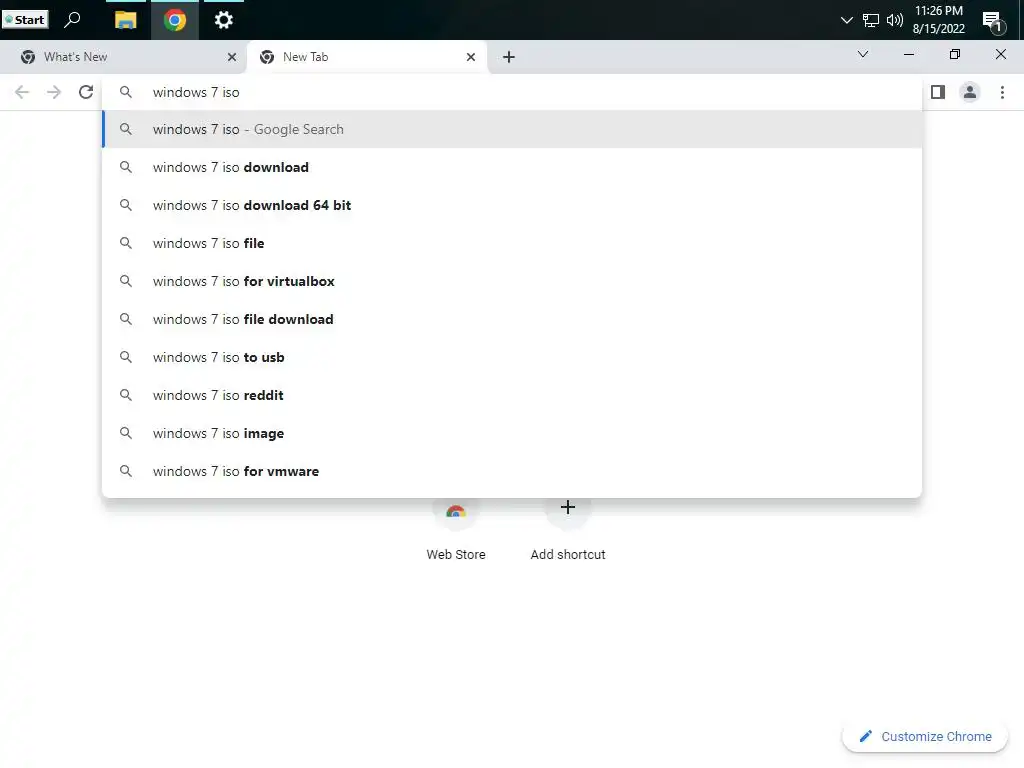Open Chrome profile avatar
1024x768 pixels.
(970, 92)
